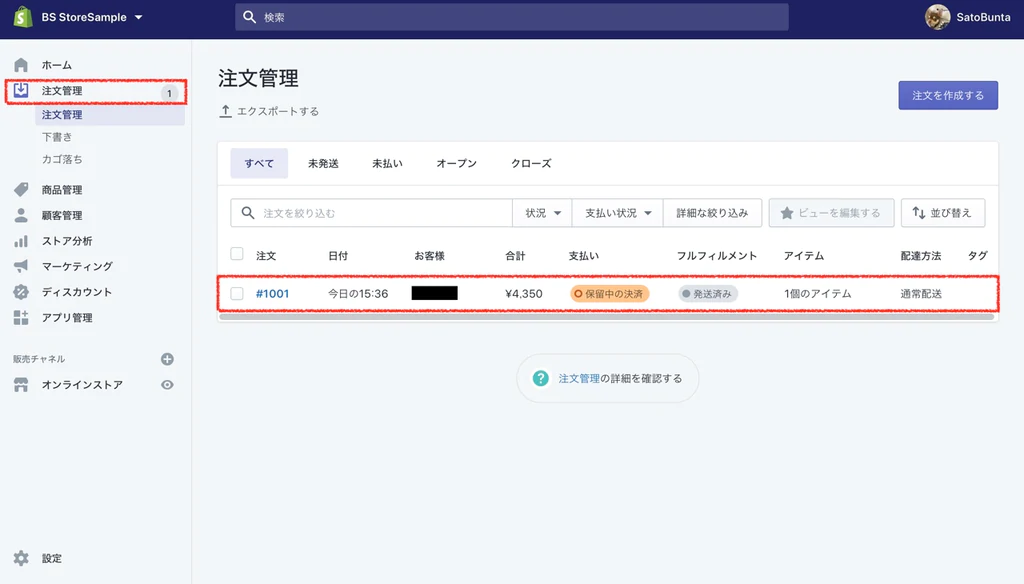Click inside the 注文を絞り込む search field

(x=370, y=212)
